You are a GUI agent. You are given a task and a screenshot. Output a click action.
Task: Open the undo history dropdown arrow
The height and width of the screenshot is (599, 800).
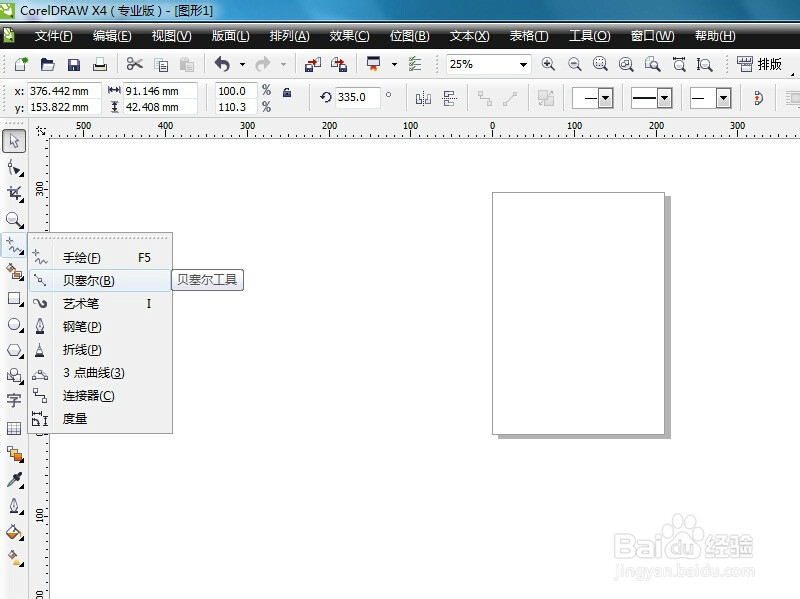click(242, 64)
